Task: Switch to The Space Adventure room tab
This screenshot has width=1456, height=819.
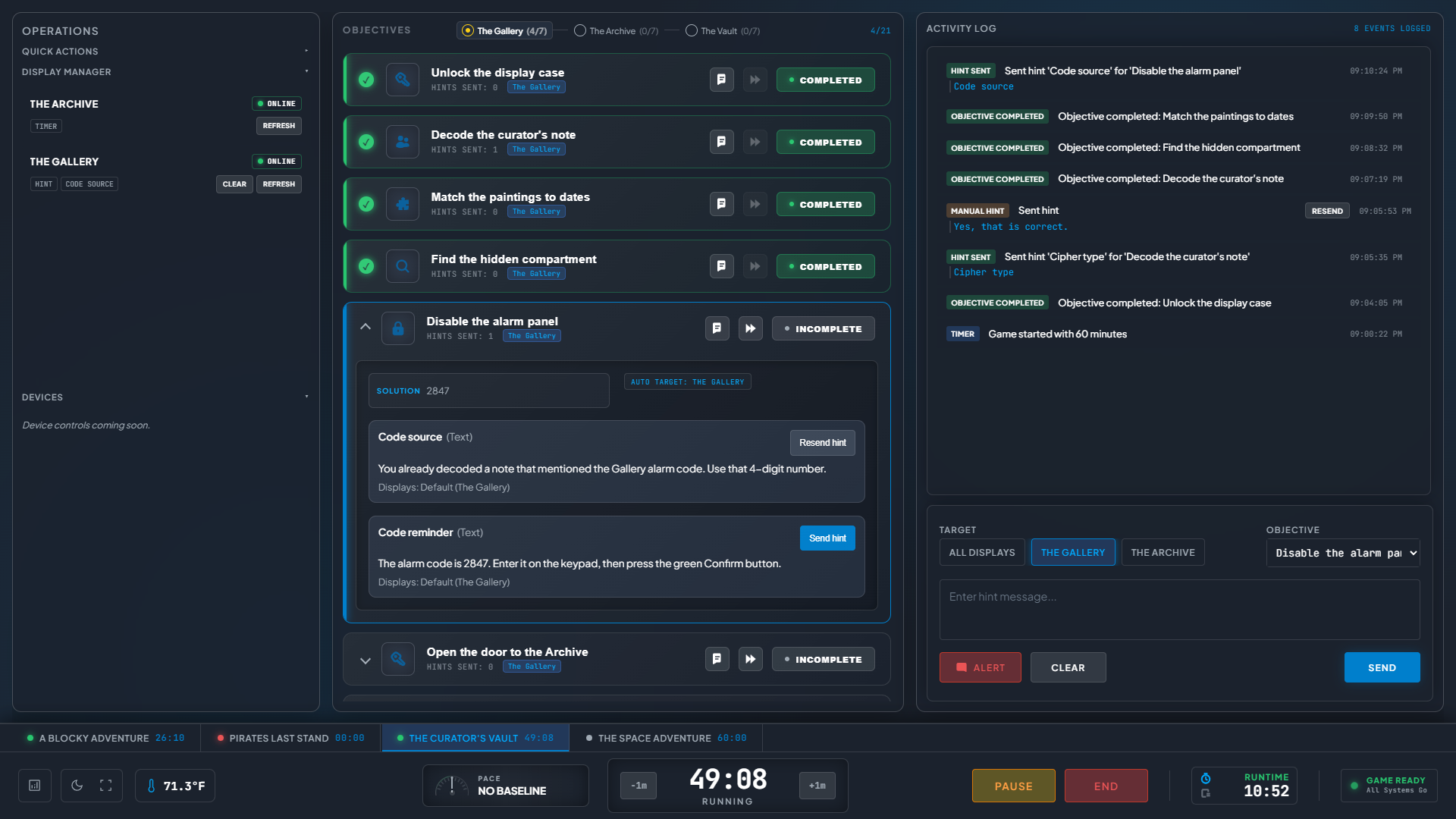Action: 666,738
